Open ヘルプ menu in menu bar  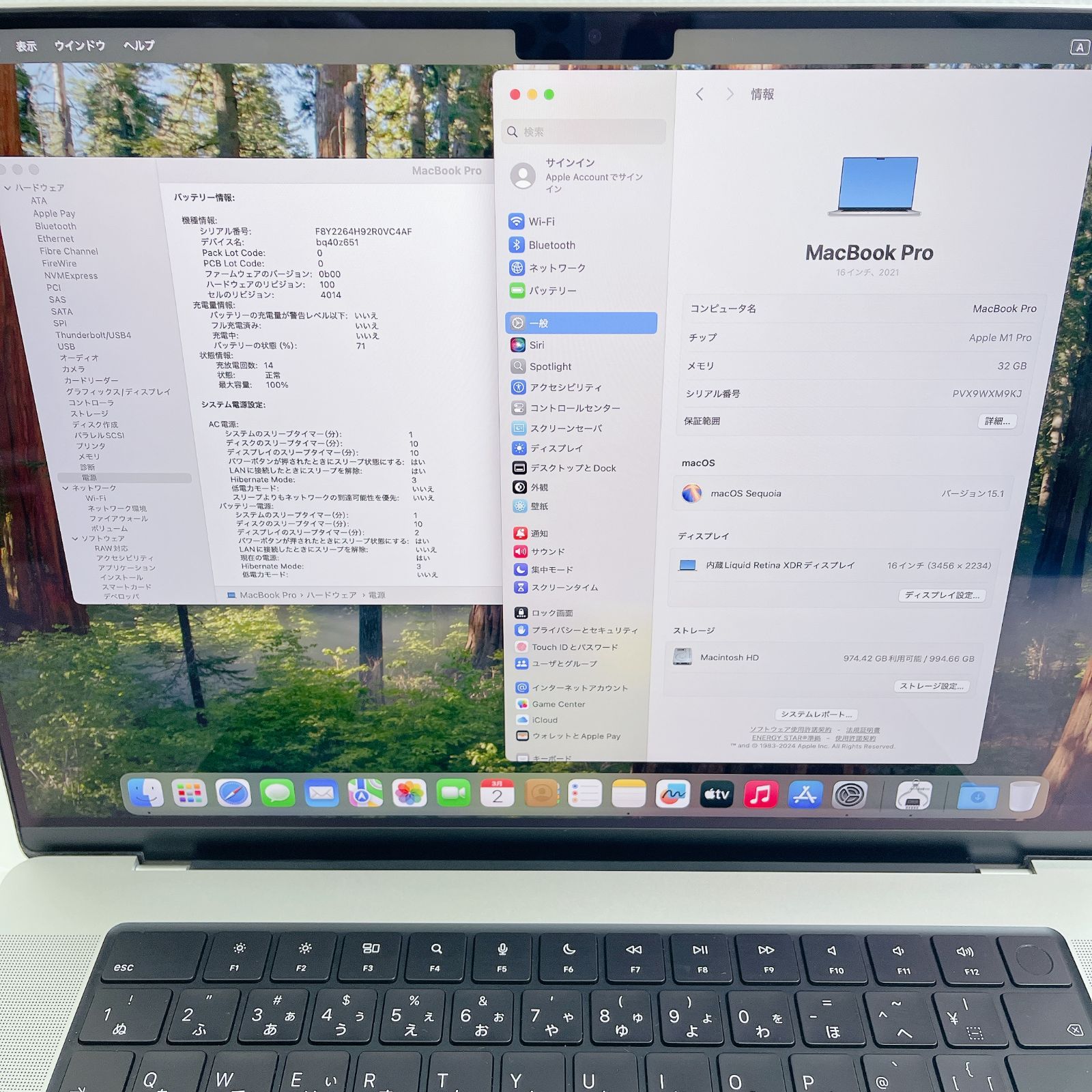[139, 46]
